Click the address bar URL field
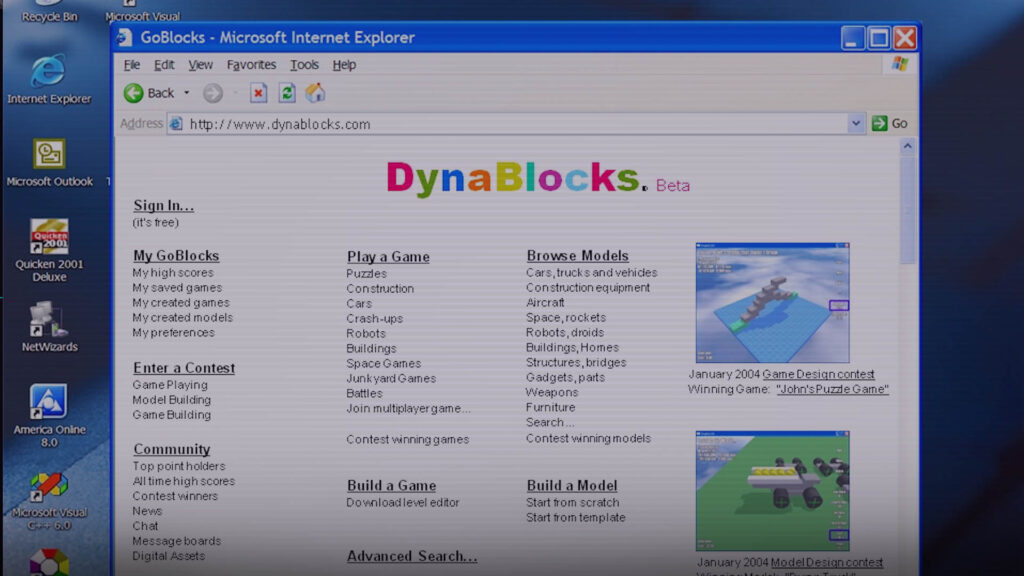This screenshot has height=576, width=1024. coord(516,123)
